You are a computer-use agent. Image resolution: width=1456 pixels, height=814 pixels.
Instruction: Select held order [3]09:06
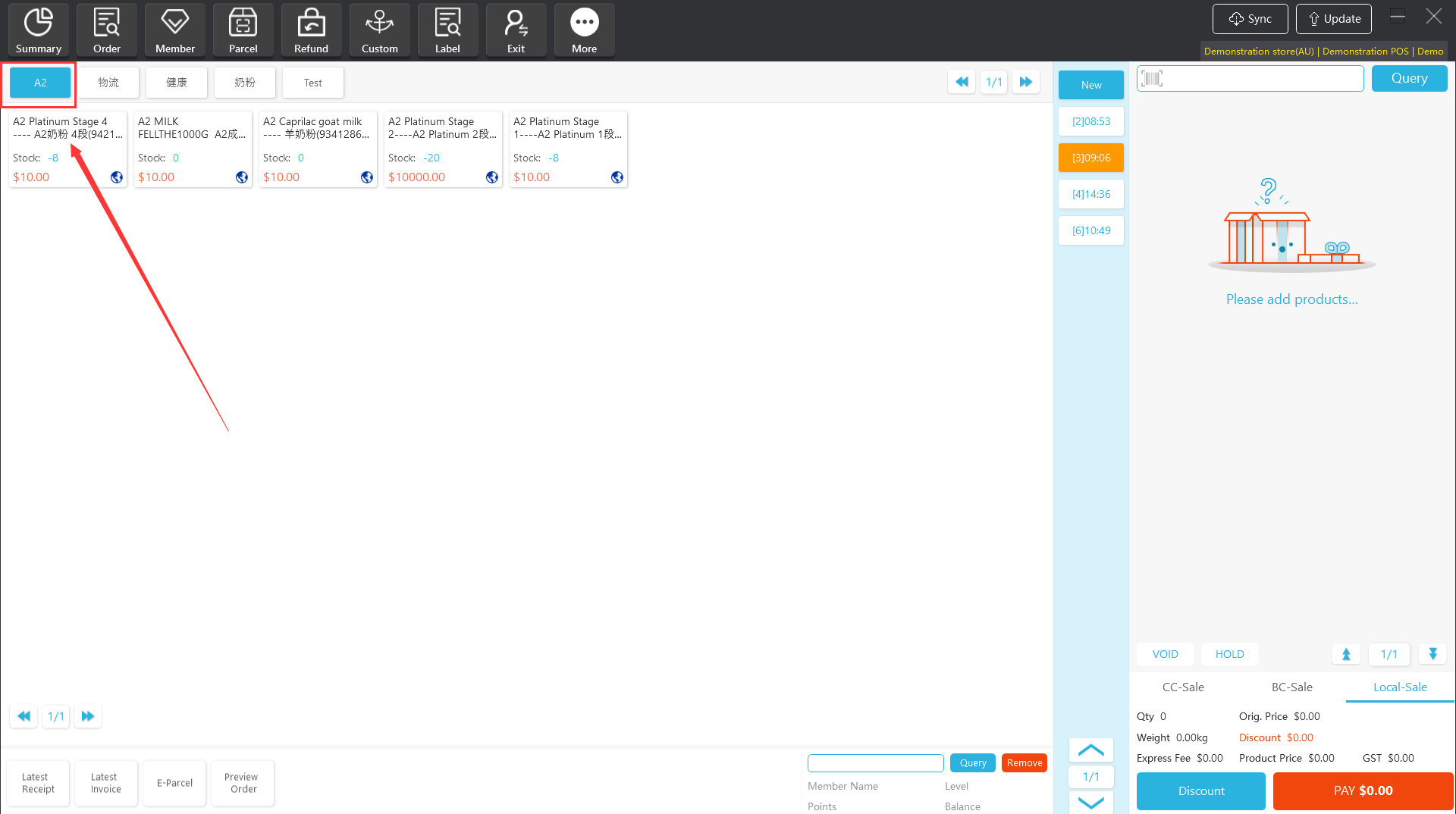pyautogui.click(x=1090, y=158)
